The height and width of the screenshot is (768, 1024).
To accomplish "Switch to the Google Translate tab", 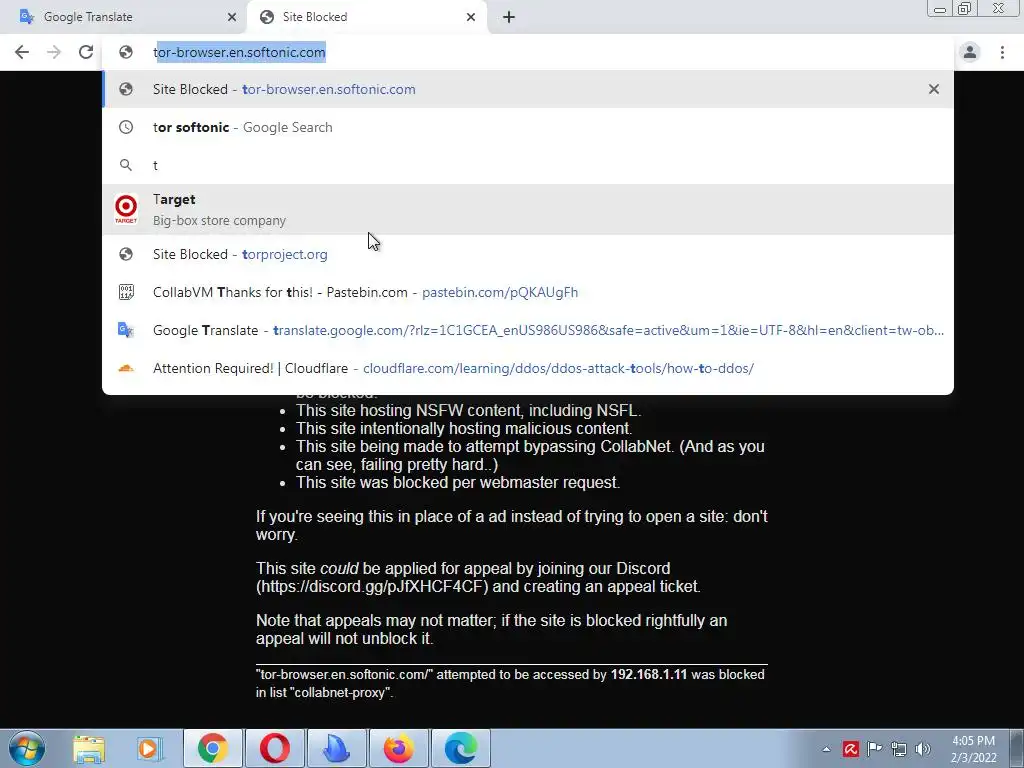I will pyautogui.click(x=123, y=17).
